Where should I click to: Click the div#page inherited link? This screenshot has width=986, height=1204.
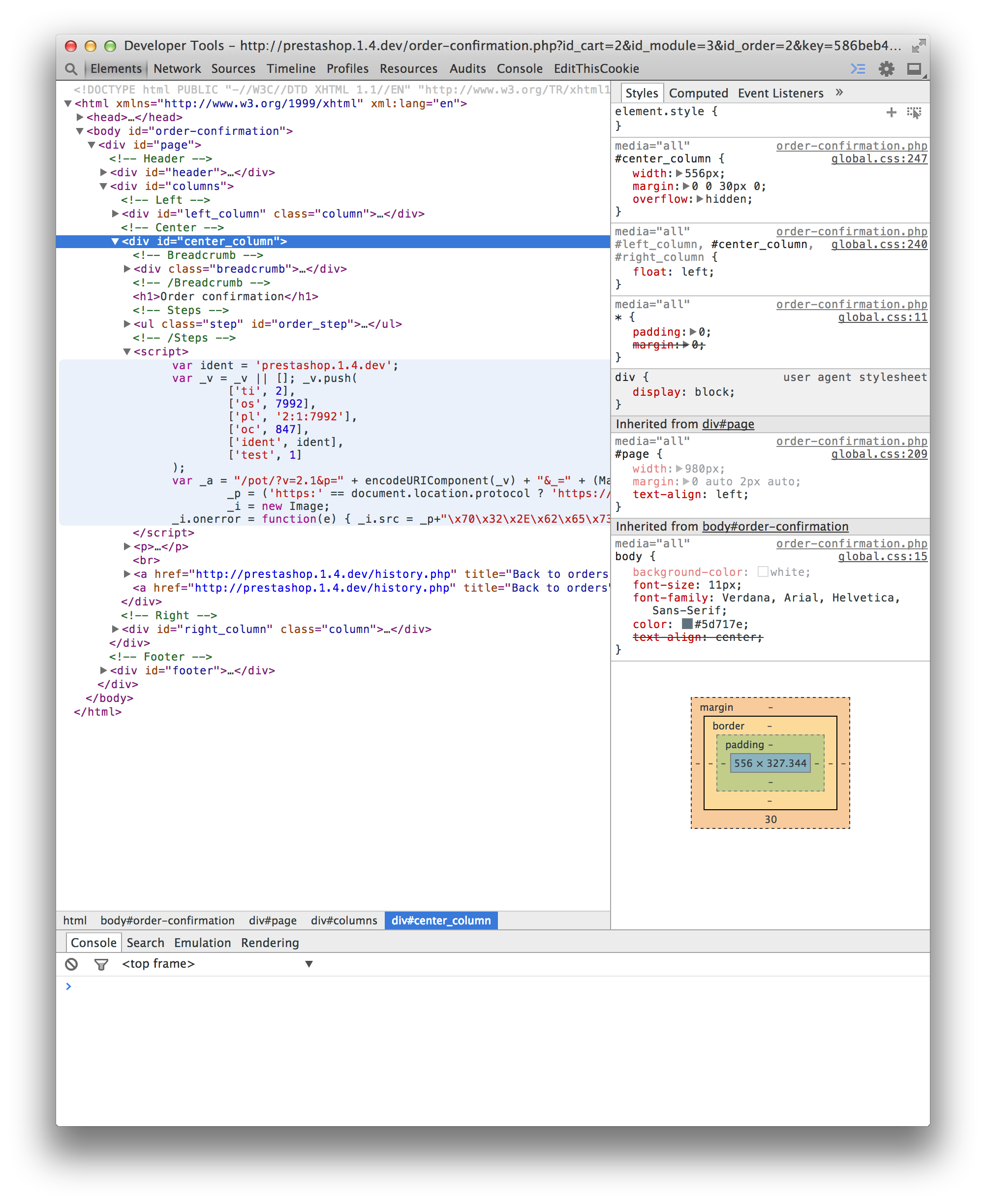click(x=728, y=424)
